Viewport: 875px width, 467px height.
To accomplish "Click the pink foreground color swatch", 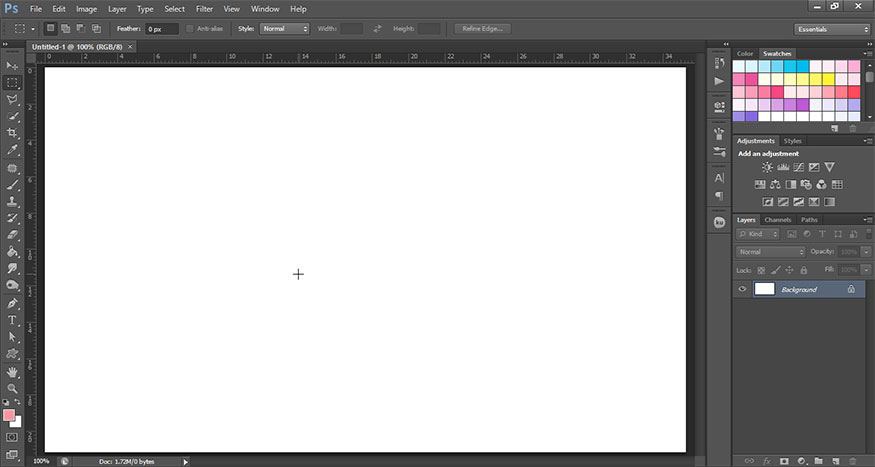I will click(x=8, y=415).
